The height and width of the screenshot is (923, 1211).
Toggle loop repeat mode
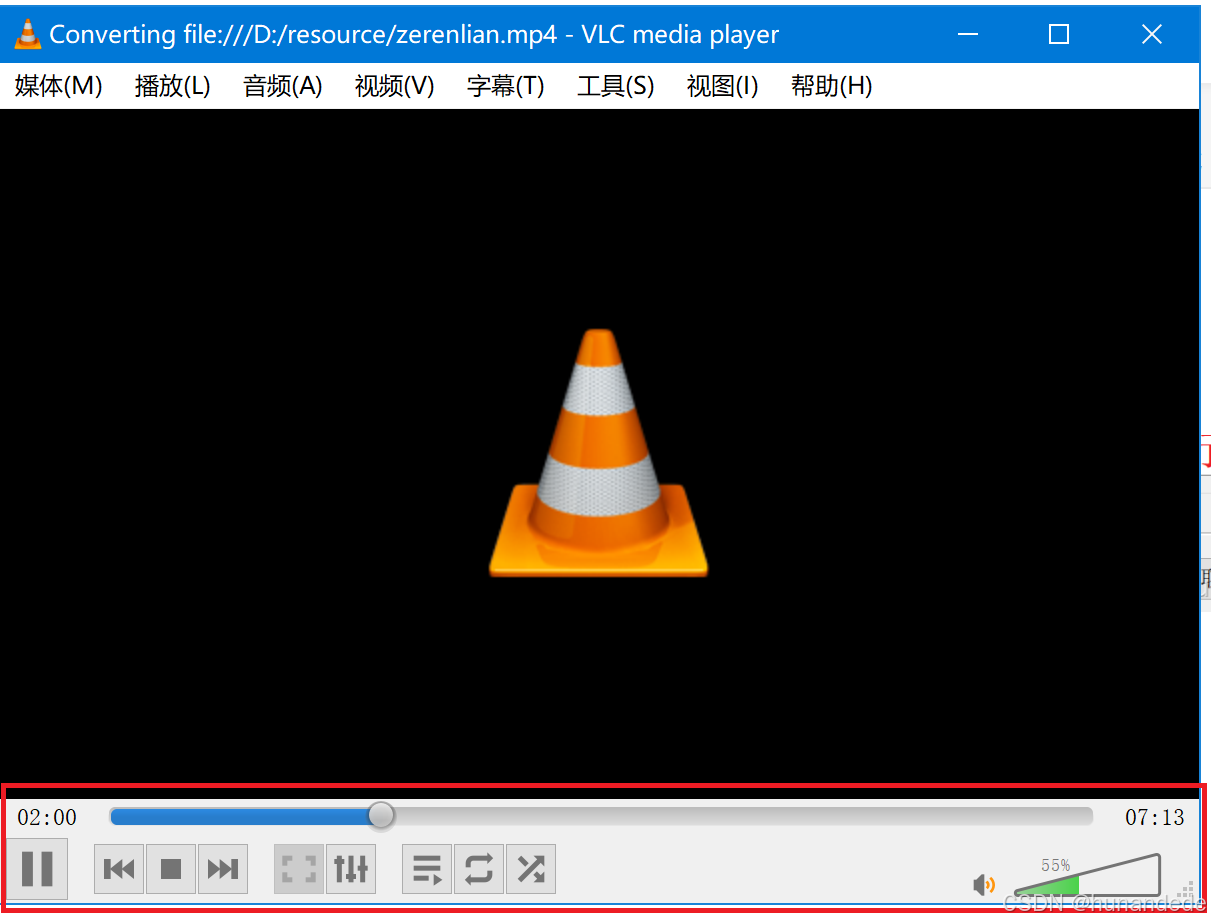479,869
